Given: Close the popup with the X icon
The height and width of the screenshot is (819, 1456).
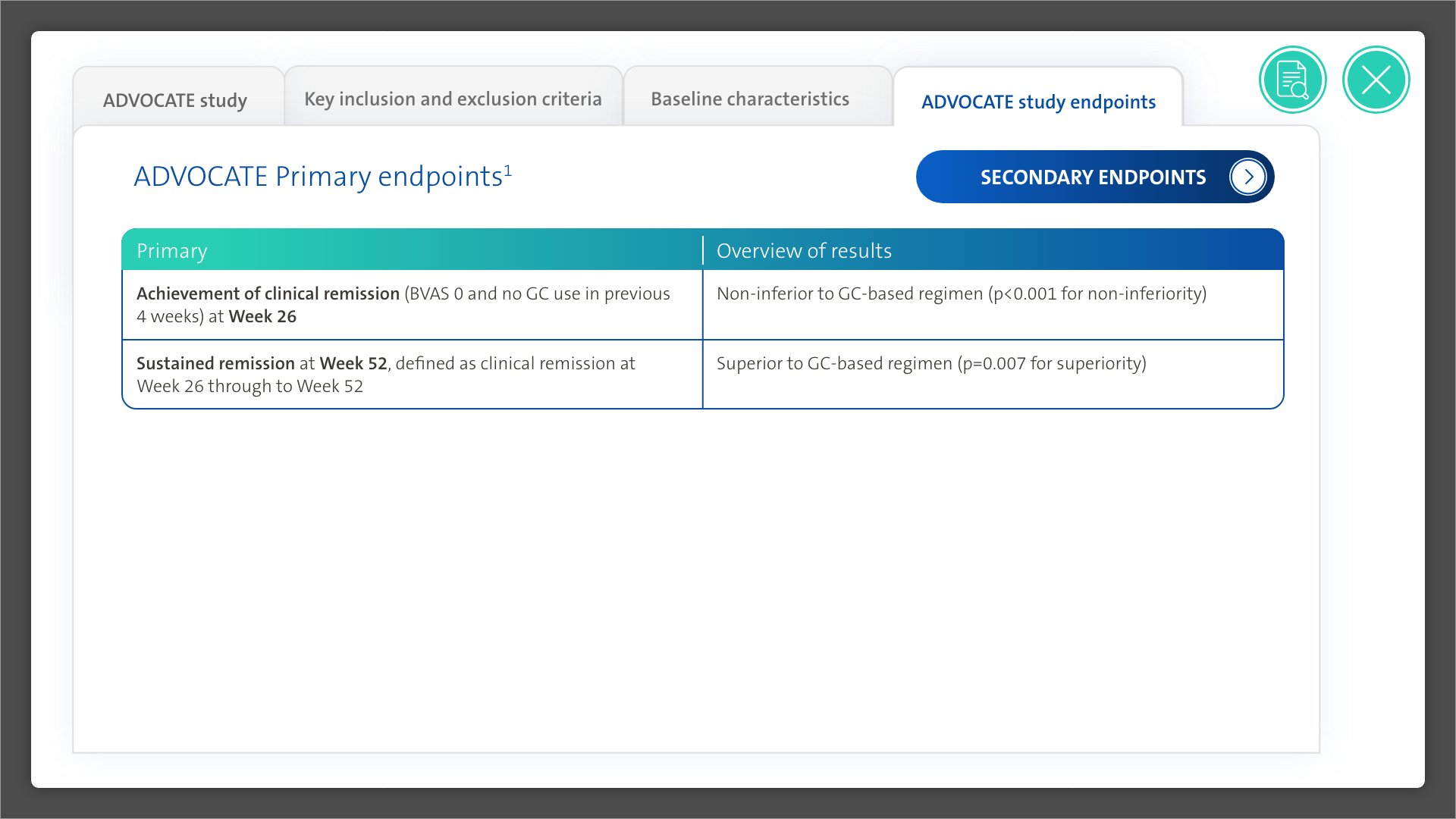Looking at the screenshot, I should pos(1376,80).
